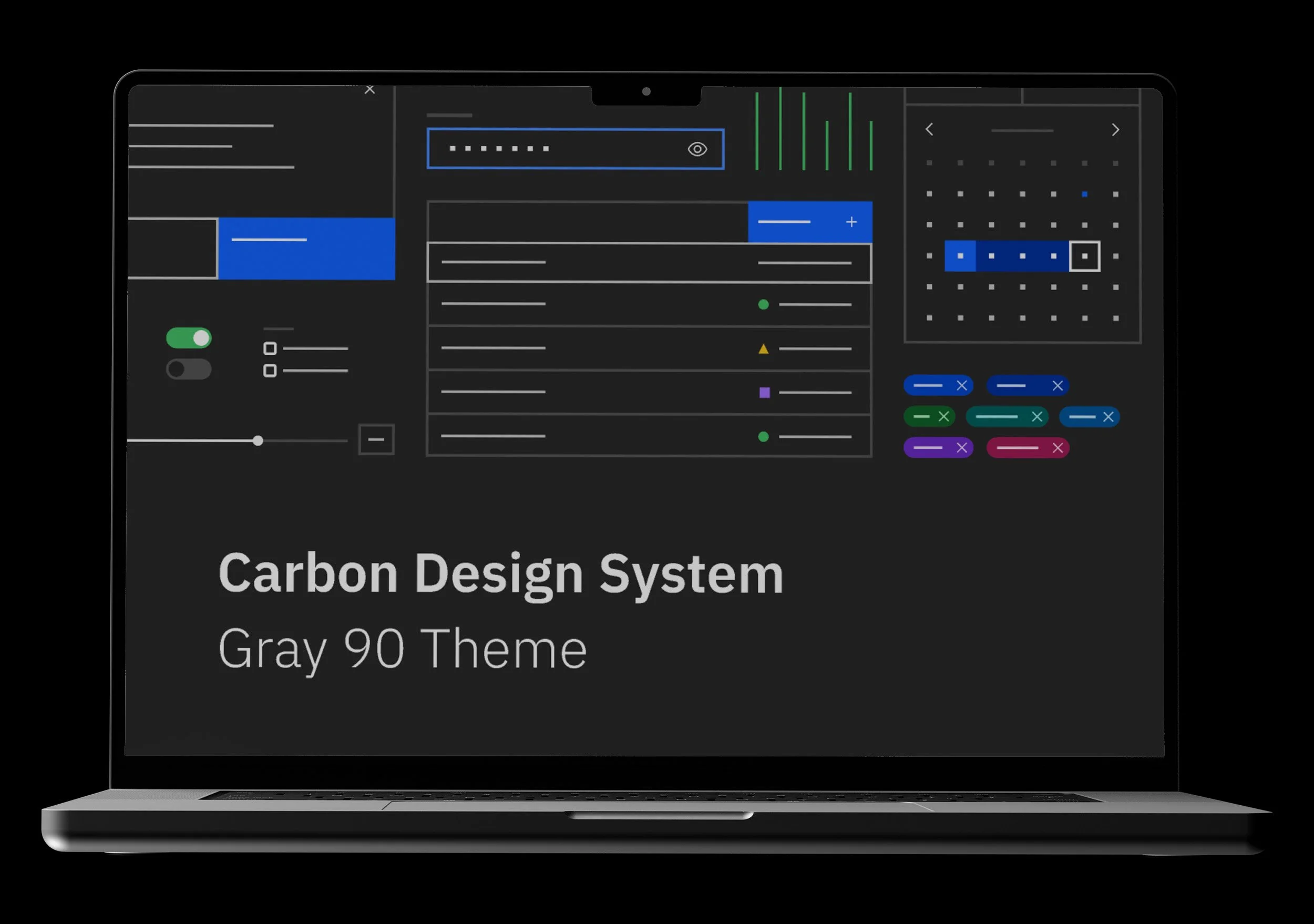Turn on the gray disabled toggle
The width and height of the screenshot is (1314, 924).
[189, 369]
